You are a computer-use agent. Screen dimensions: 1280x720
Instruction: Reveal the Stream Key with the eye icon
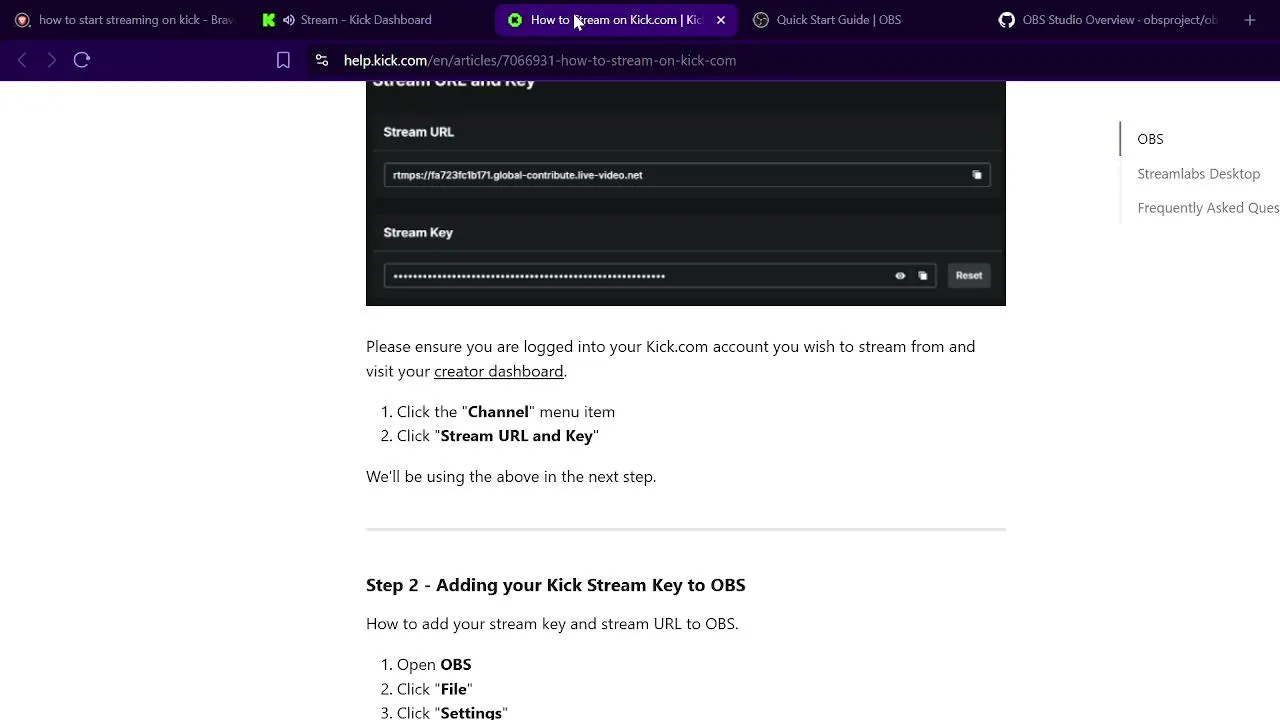coord(900,276)
